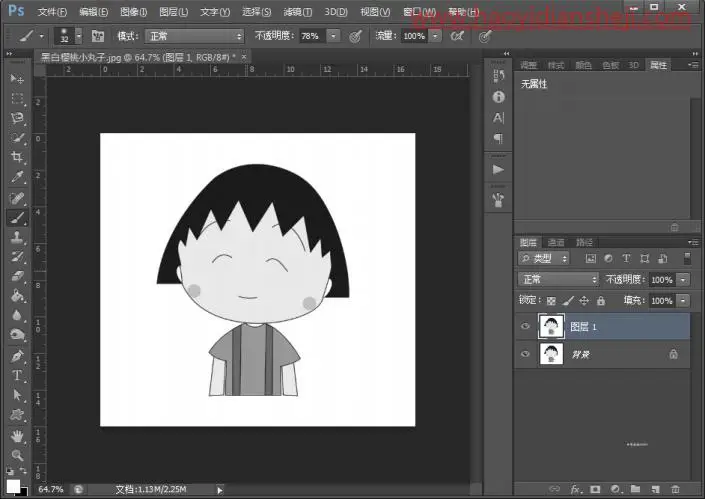705x499 pixels.
Task: Open the Actions panel play icon
Action: 498,169
